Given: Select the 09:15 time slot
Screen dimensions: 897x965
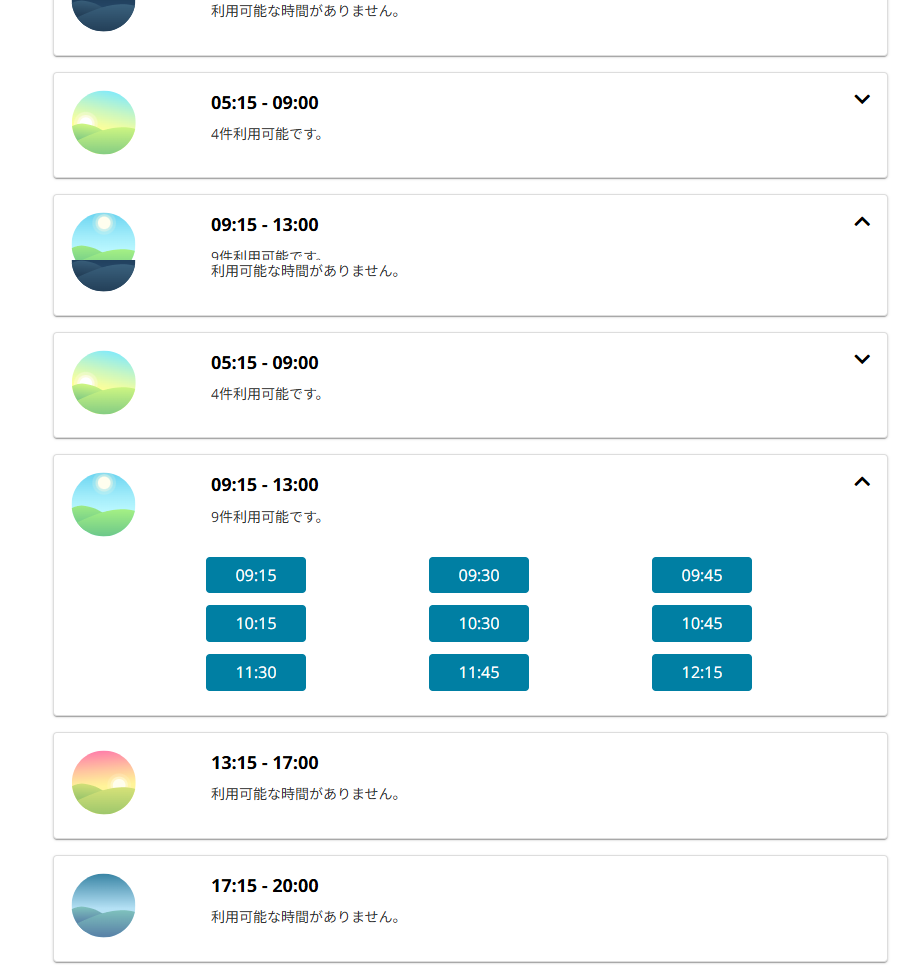Looking at the screenshot, I should (256, 575).
